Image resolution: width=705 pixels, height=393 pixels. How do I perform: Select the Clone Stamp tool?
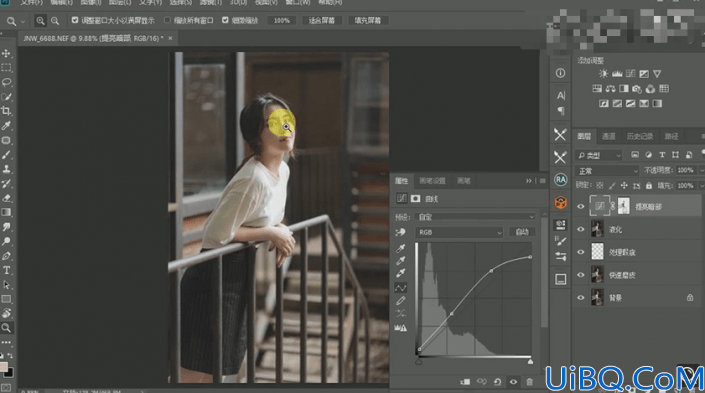coord(6,169)
